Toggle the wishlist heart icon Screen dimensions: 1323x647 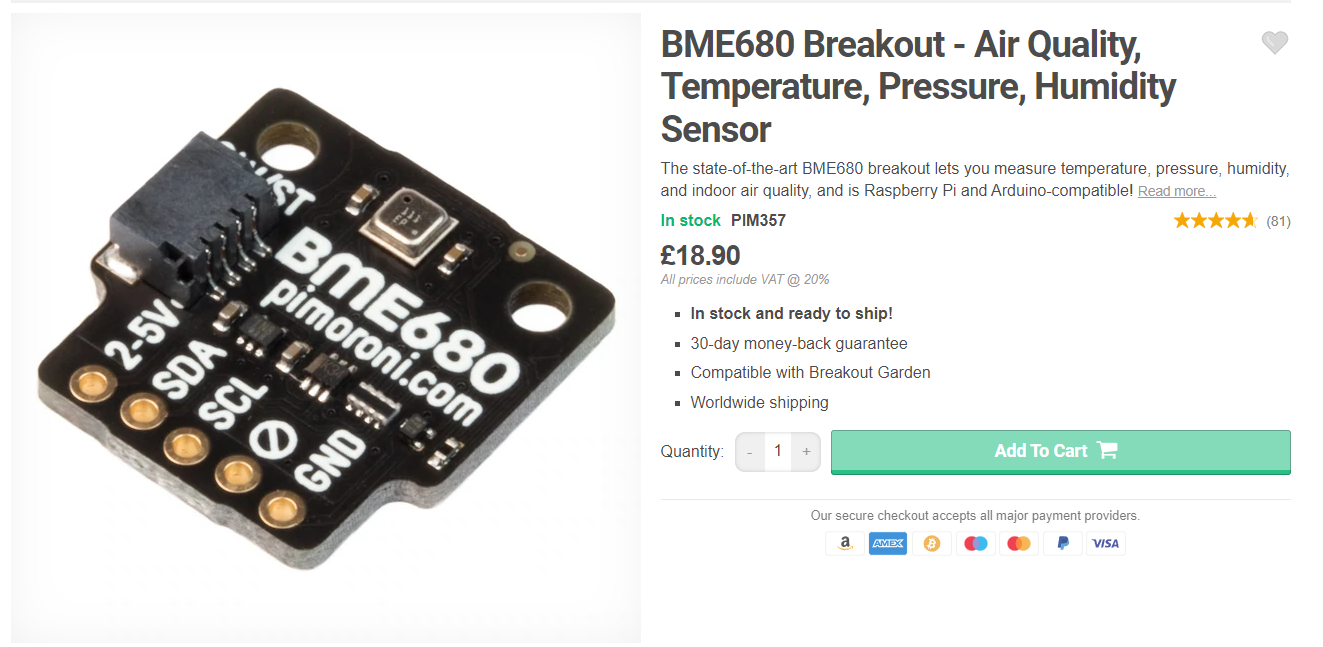point(1274,42)
